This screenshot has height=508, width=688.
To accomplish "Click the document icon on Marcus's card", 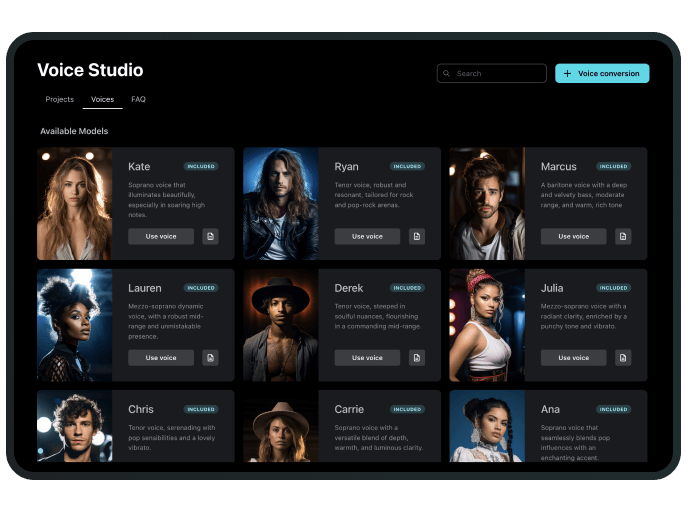I will coord(623,236).
